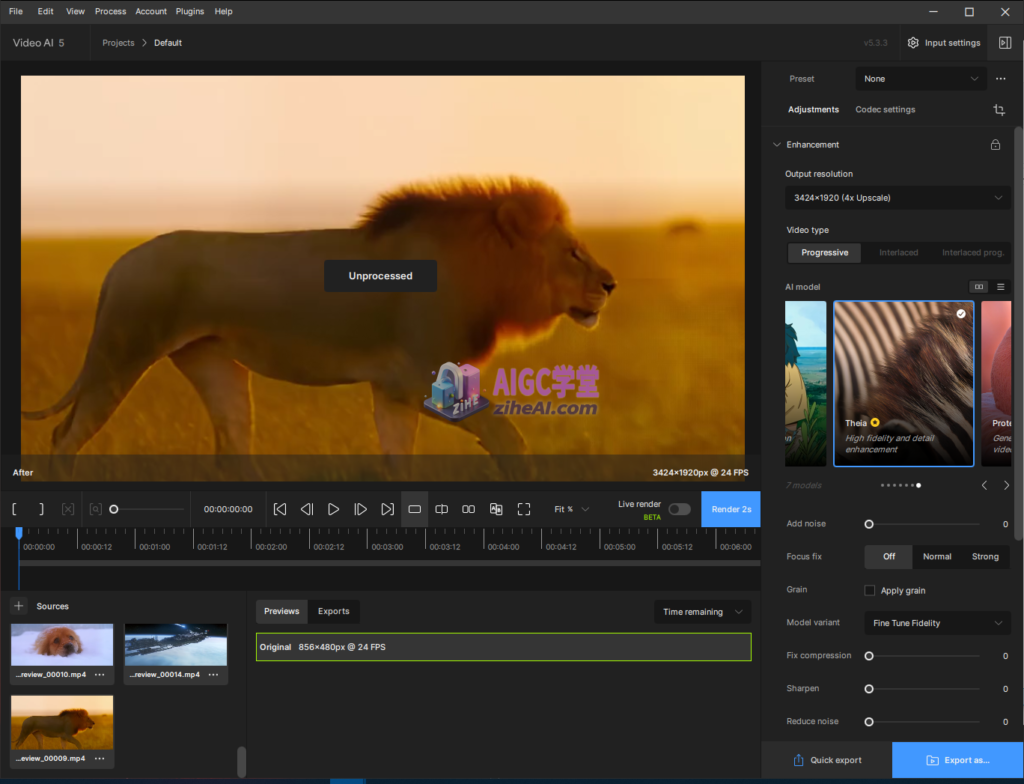Step back one frame
The height and width of the screenshot is (784, 1024).
coord(307,509)
